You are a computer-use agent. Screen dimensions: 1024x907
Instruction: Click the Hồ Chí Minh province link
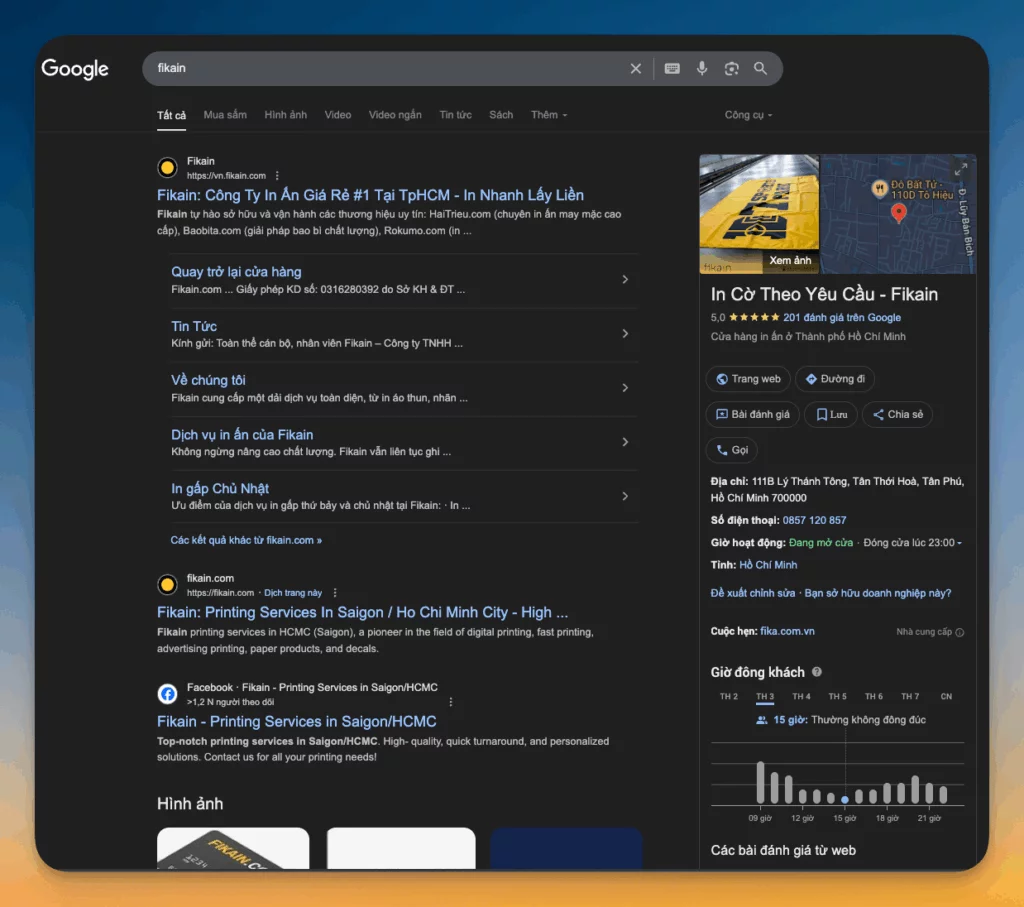coord(768,565)
